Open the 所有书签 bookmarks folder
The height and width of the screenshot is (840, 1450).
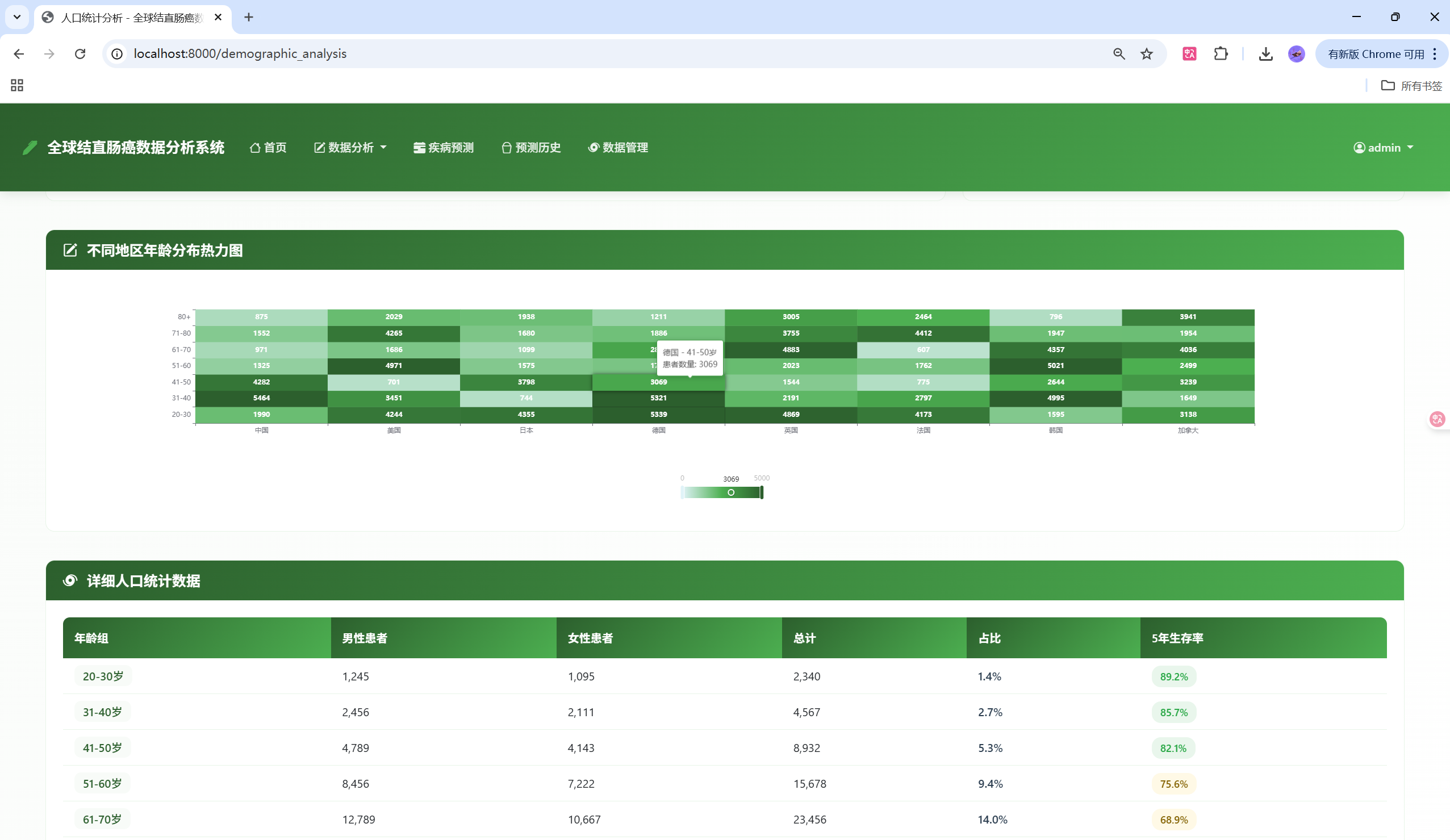[1411, 86]
